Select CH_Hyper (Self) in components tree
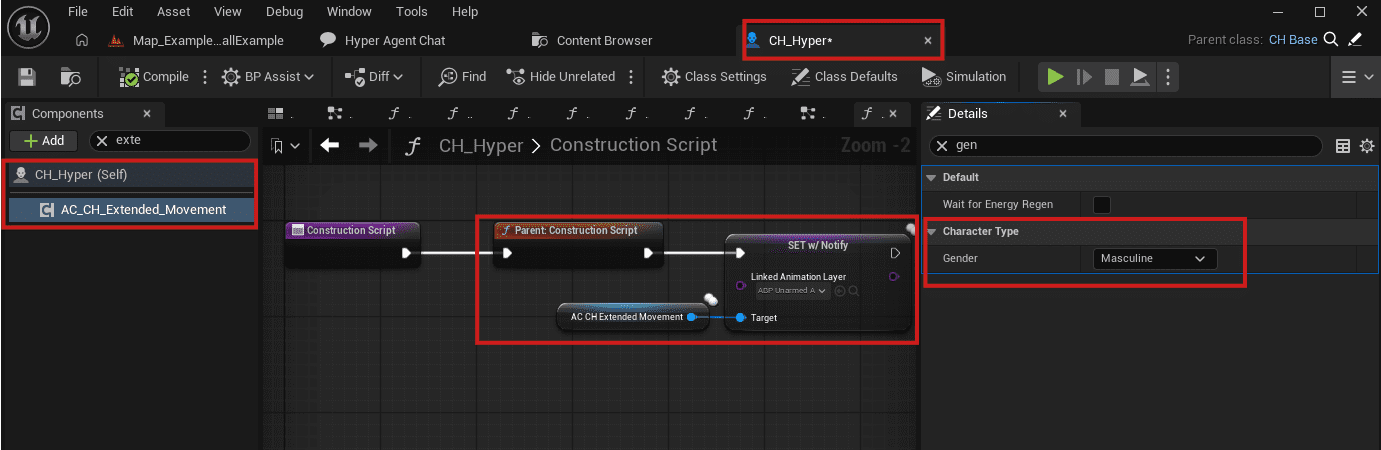Viewport: 1381px width, 450px height. pyautogui.click(x=130, y=175)
